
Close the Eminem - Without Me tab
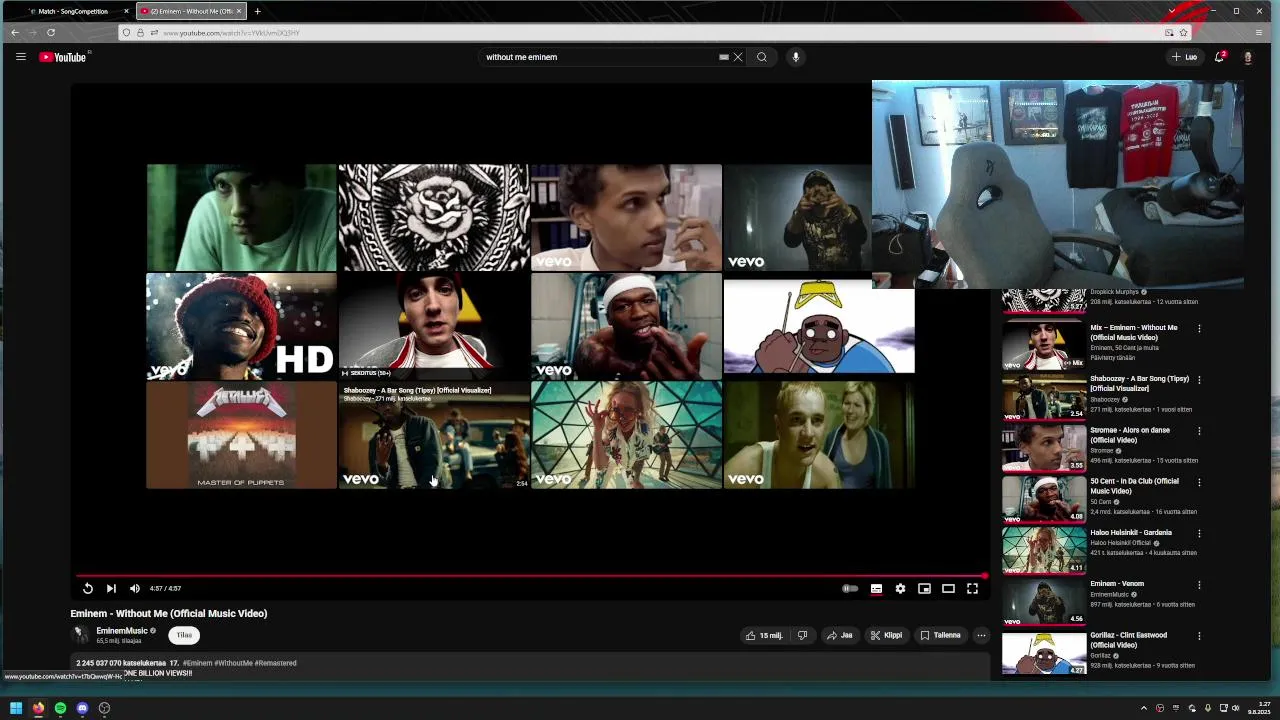click(239, 11)
